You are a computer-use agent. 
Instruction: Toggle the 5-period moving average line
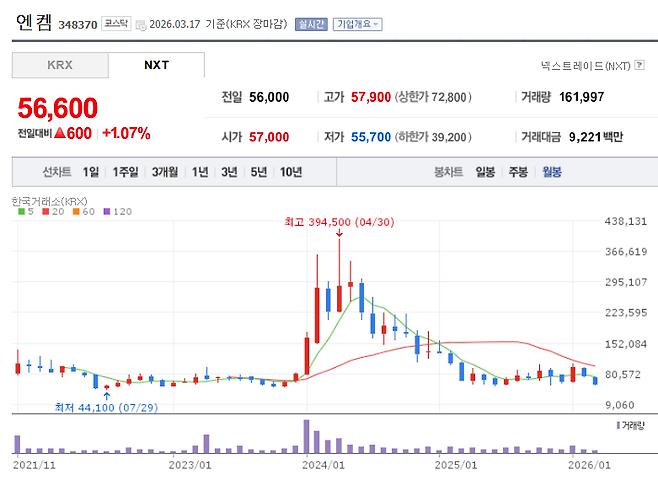[24, 212]
